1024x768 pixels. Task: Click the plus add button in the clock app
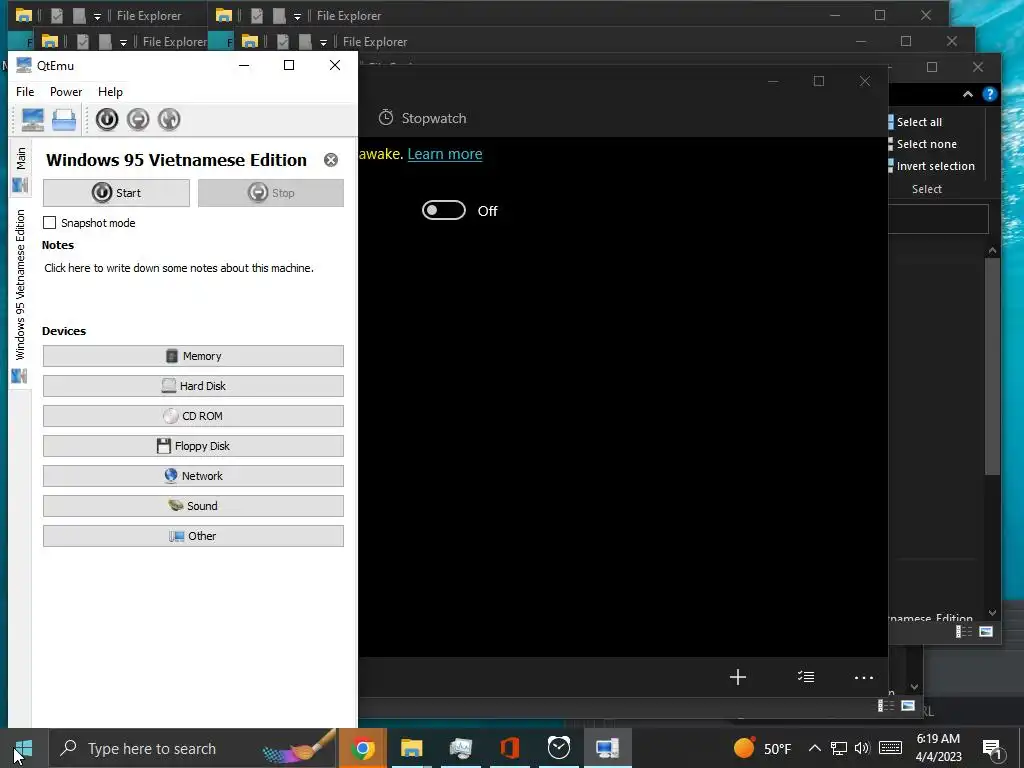point(738,677)
